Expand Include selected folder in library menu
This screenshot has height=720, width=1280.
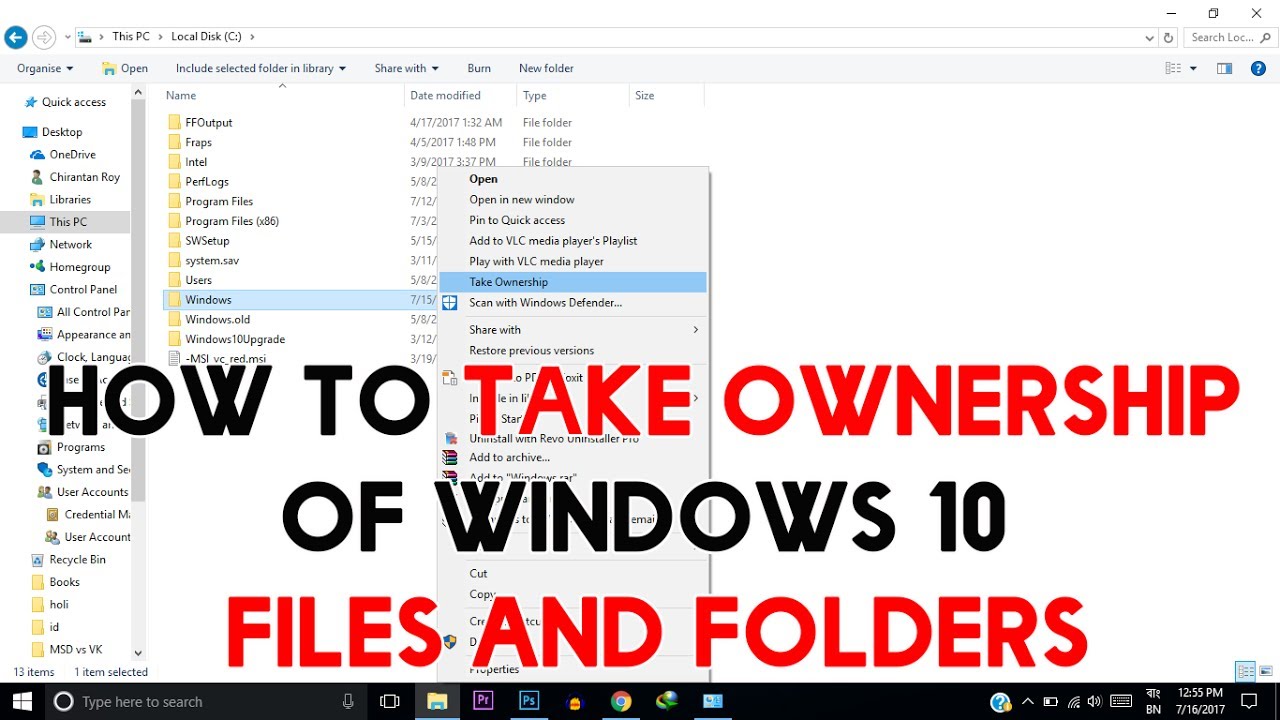click(x=261, y=68)
